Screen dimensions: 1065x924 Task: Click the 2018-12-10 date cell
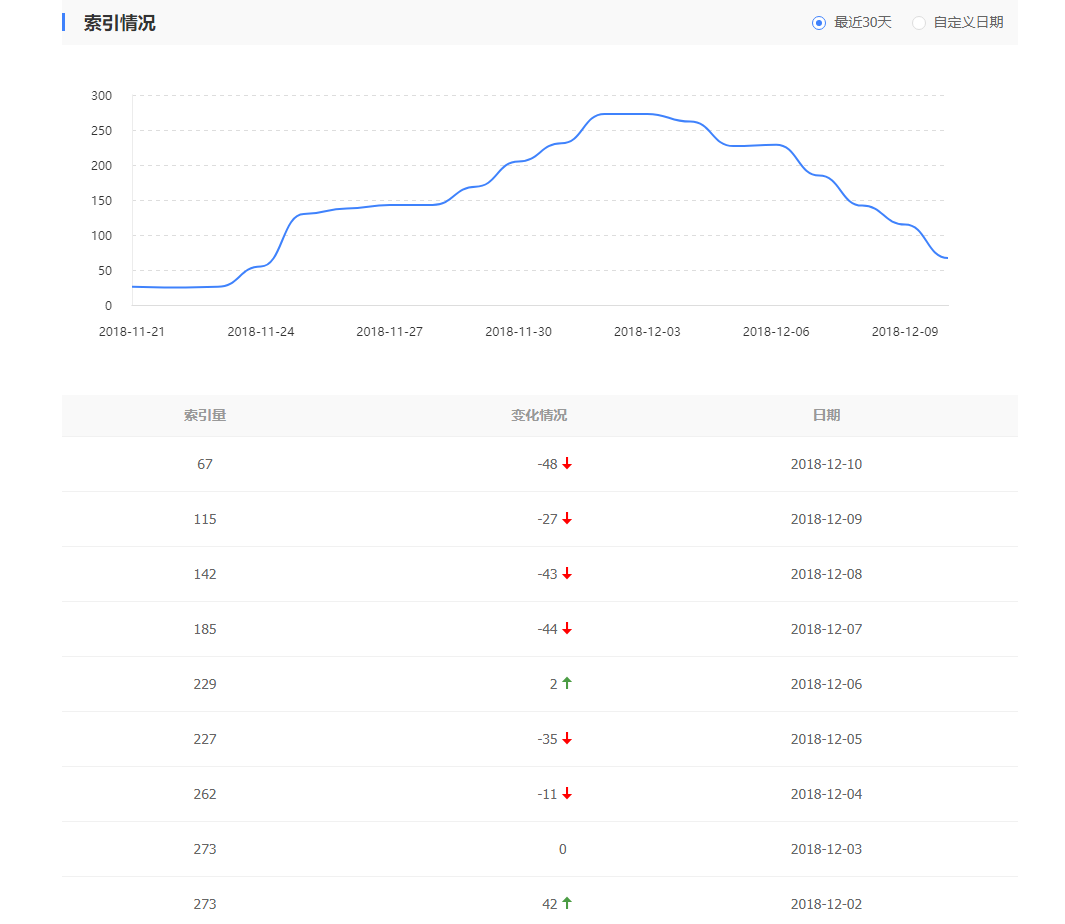tap(826, 464)
